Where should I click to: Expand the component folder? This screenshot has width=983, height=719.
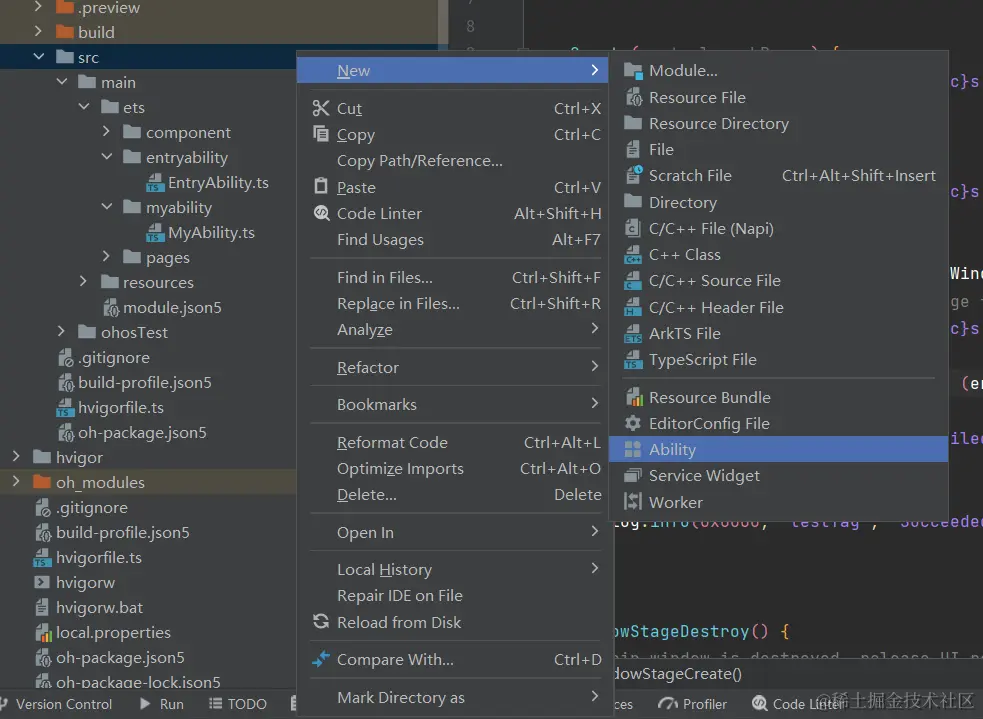click(x=106, y=132)
